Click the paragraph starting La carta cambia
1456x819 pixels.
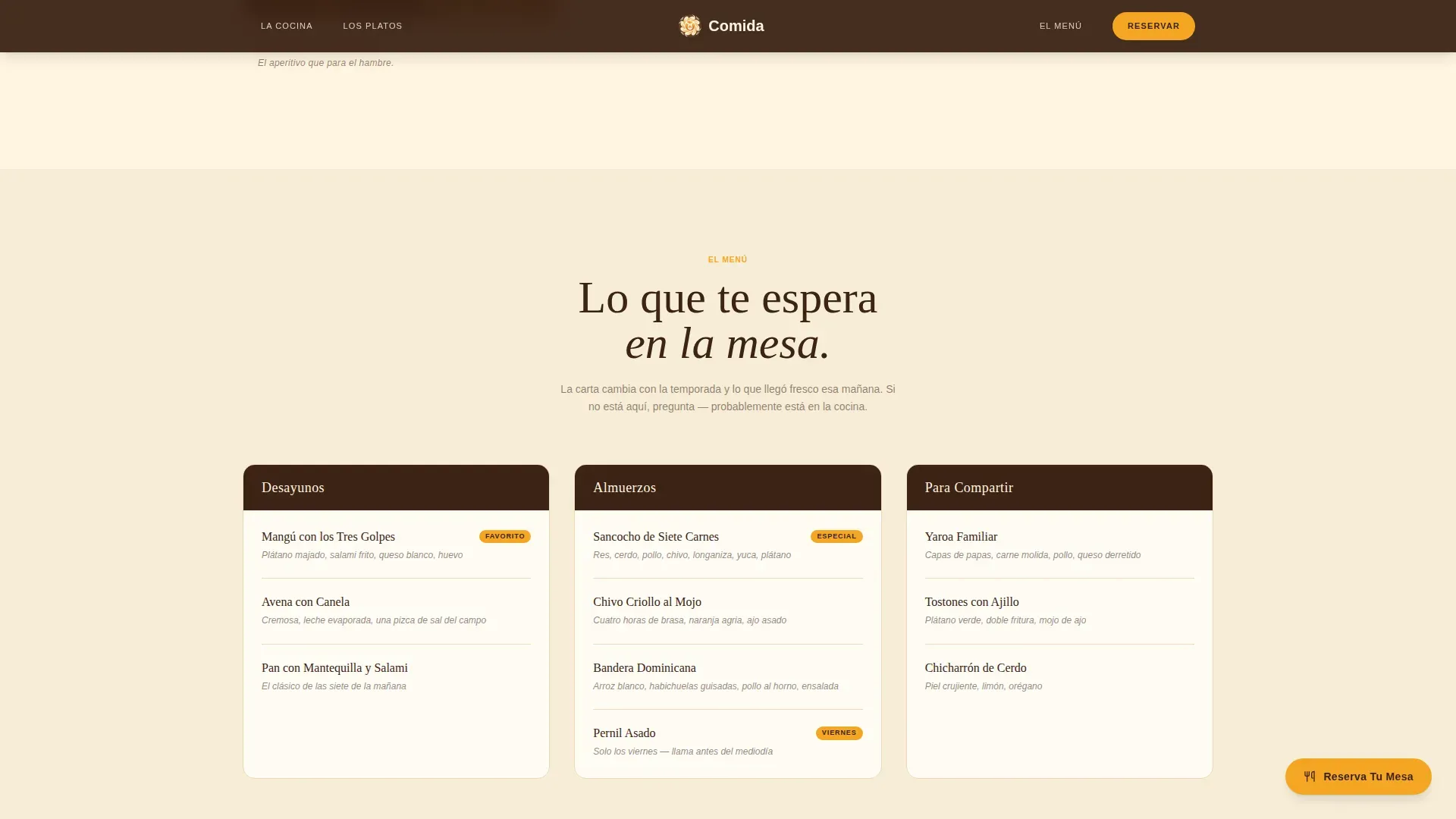tap(728, 398)
